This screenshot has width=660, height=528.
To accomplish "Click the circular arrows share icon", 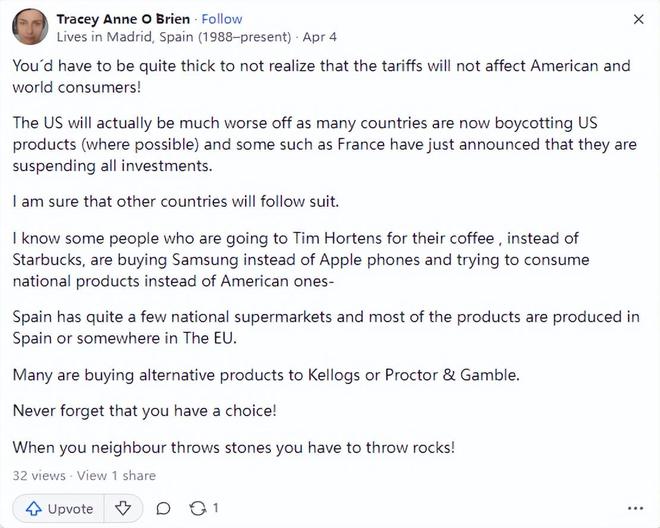I will pos(197,509).
